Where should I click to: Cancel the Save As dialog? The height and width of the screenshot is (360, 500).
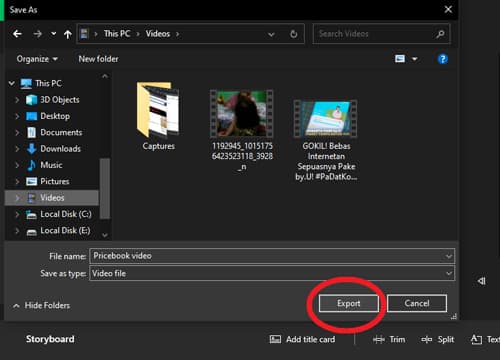(417, 303)
